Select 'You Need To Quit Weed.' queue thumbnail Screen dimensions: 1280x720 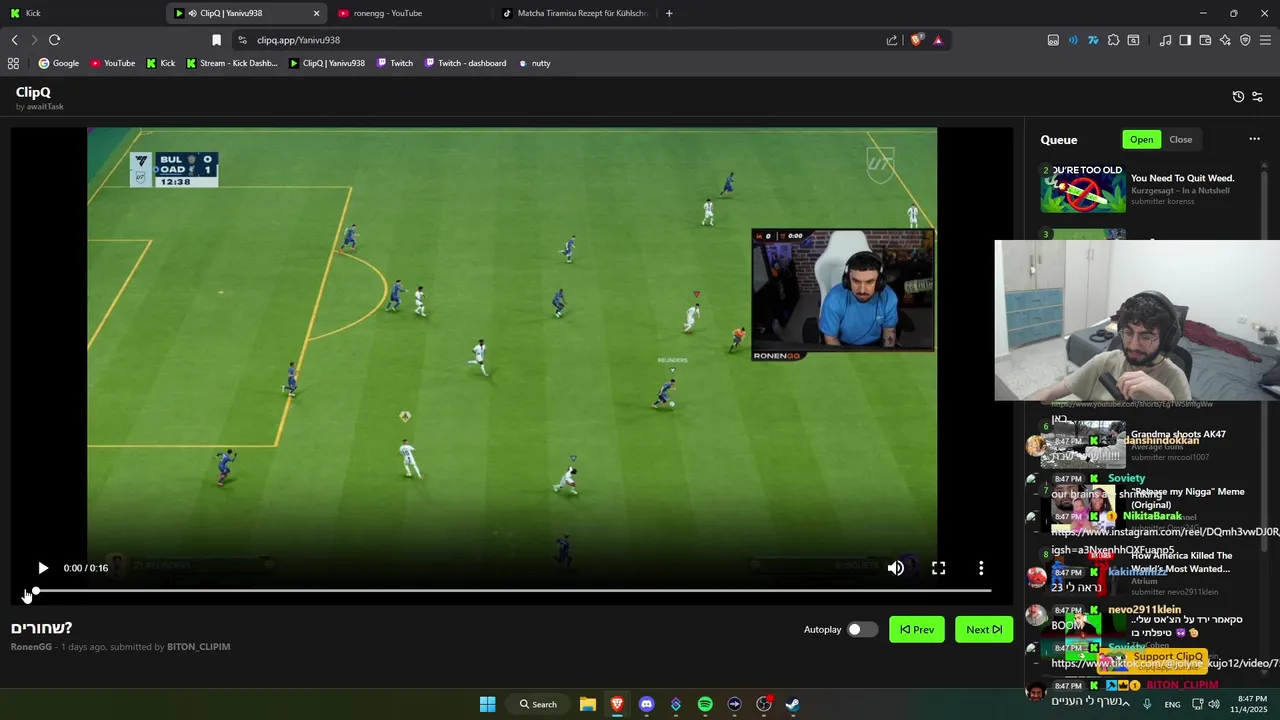coord(1083,189)
